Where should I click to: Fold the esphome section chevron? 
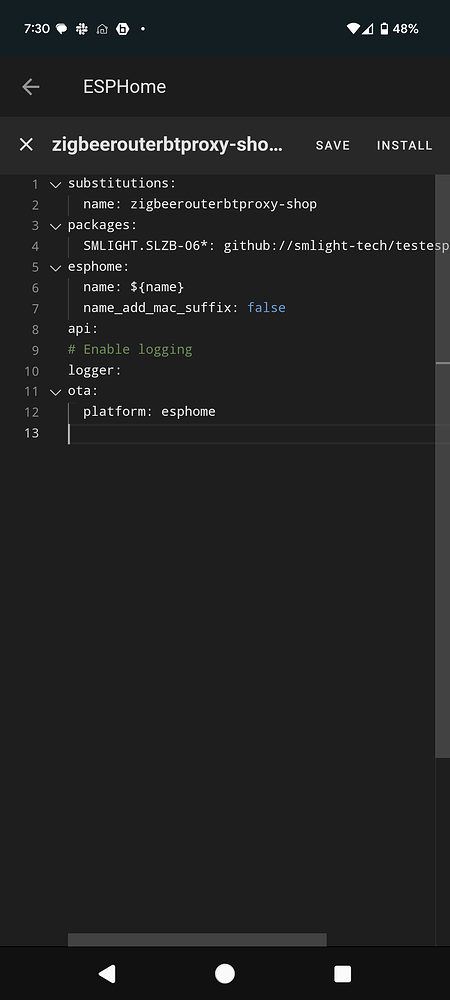[x=55, y=267]
